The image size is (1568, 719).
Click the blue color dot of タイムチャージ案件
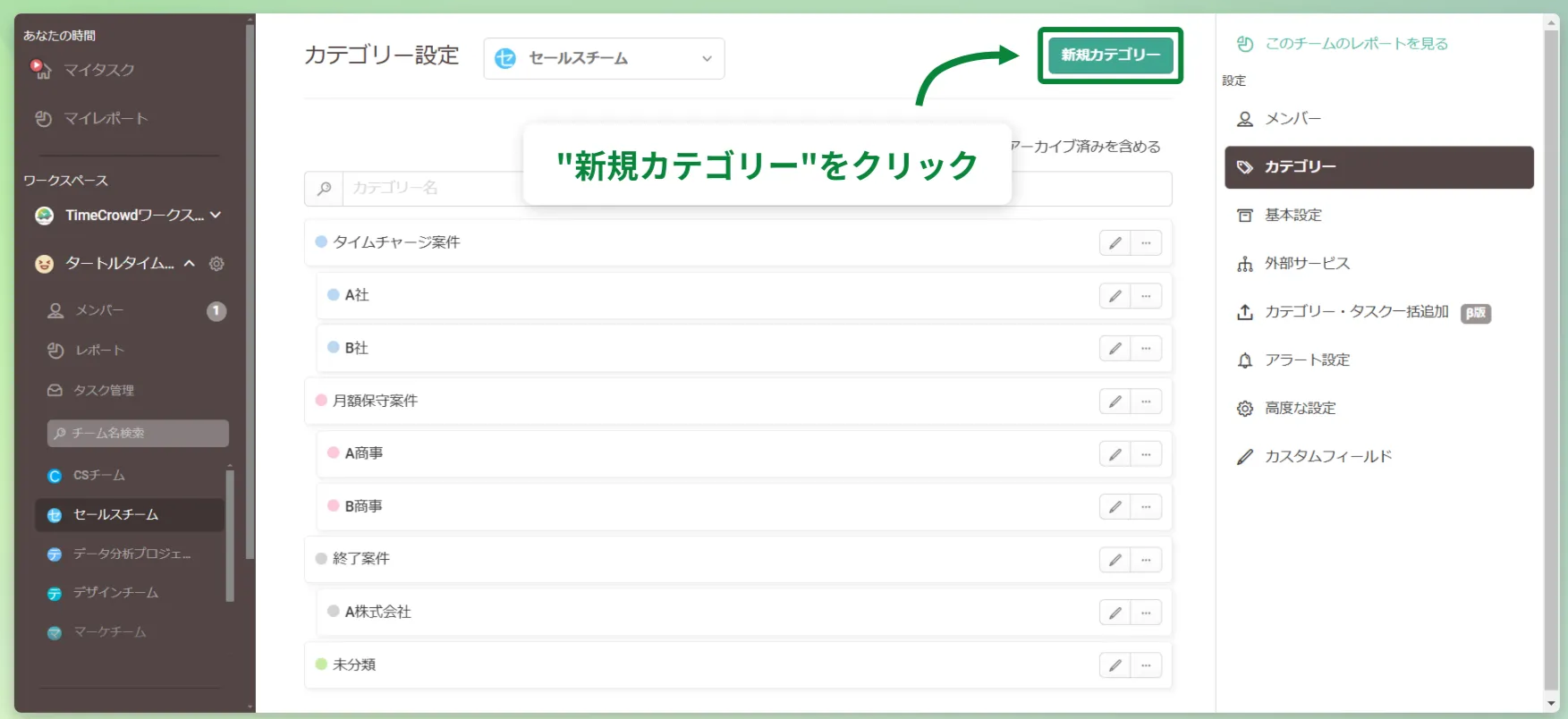click(321, 242)
